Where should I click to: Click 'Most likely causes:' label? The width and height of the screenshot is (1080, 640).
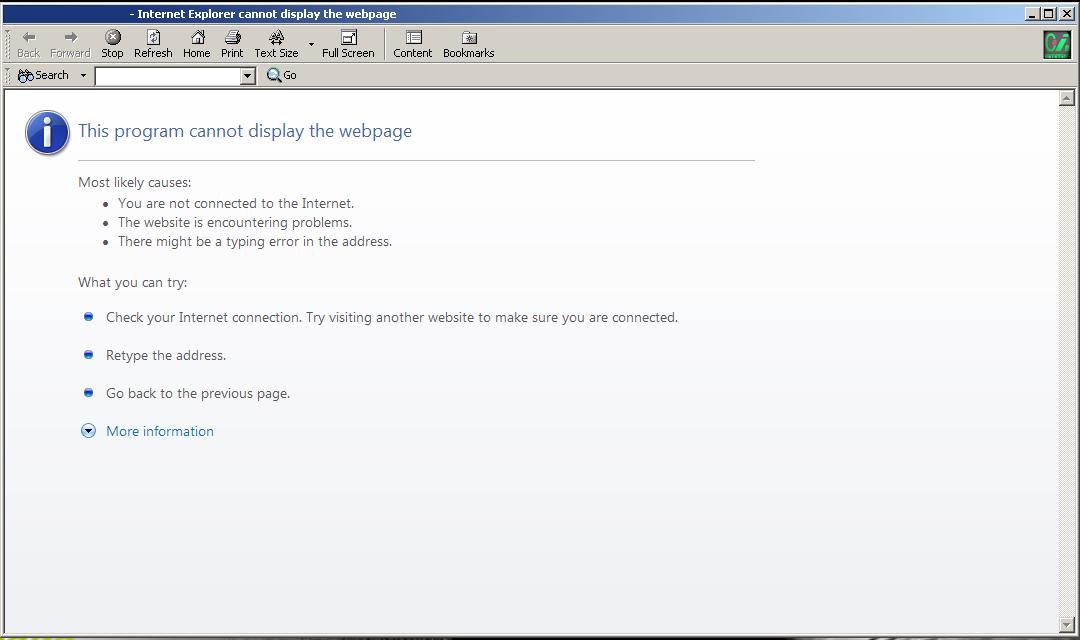click(x=134, y=183)
